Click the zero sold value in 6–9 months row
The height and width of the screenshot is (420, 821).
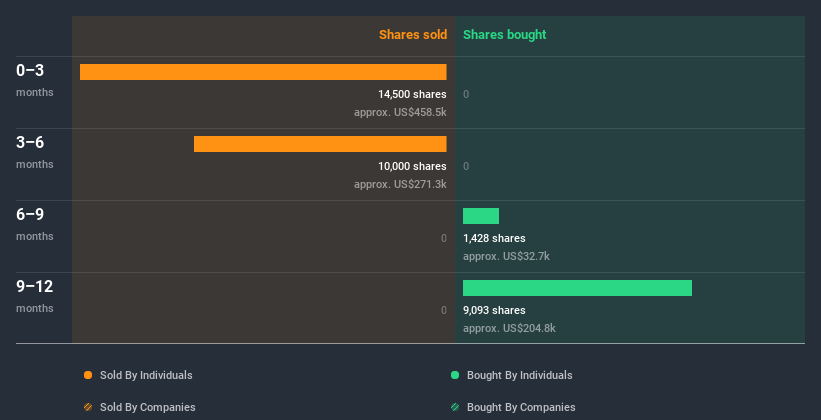coord(443,238)
